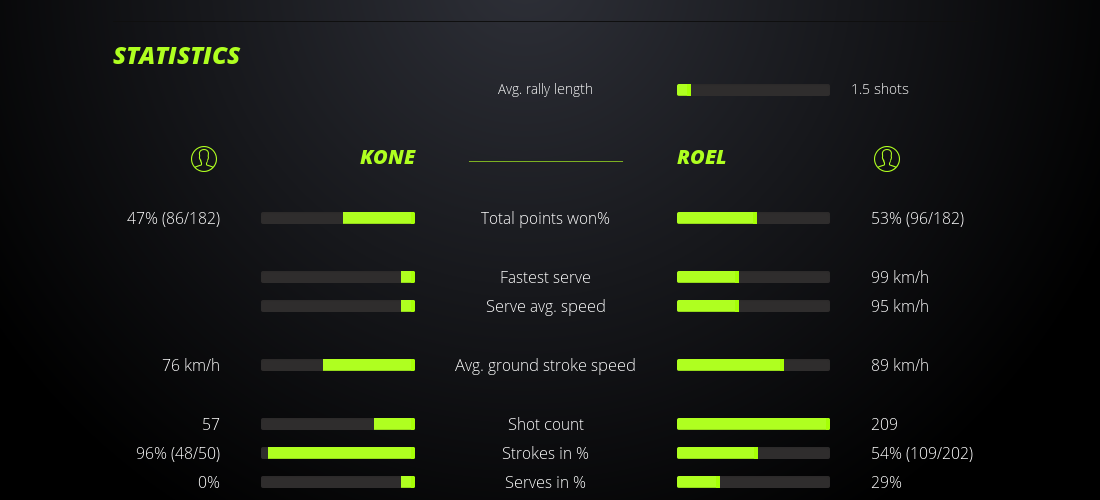Click Kone's Shot count bar
1100x500 pixels.
[338, 424]
